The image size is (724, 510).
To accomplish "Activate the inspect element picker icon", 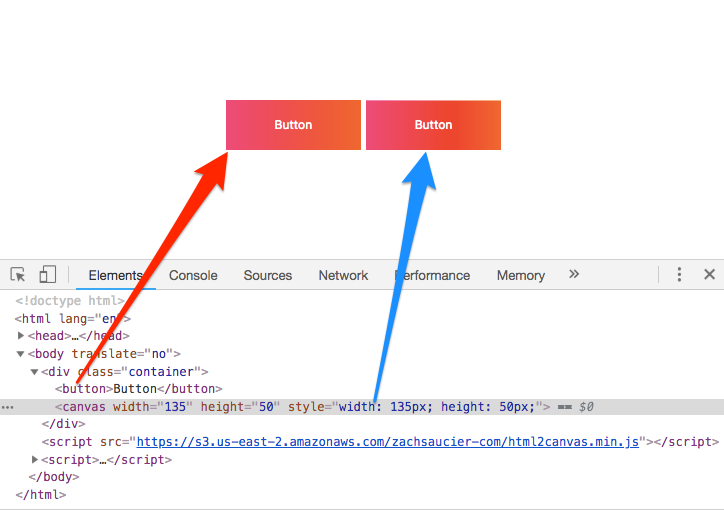I will tap(18, 275).
